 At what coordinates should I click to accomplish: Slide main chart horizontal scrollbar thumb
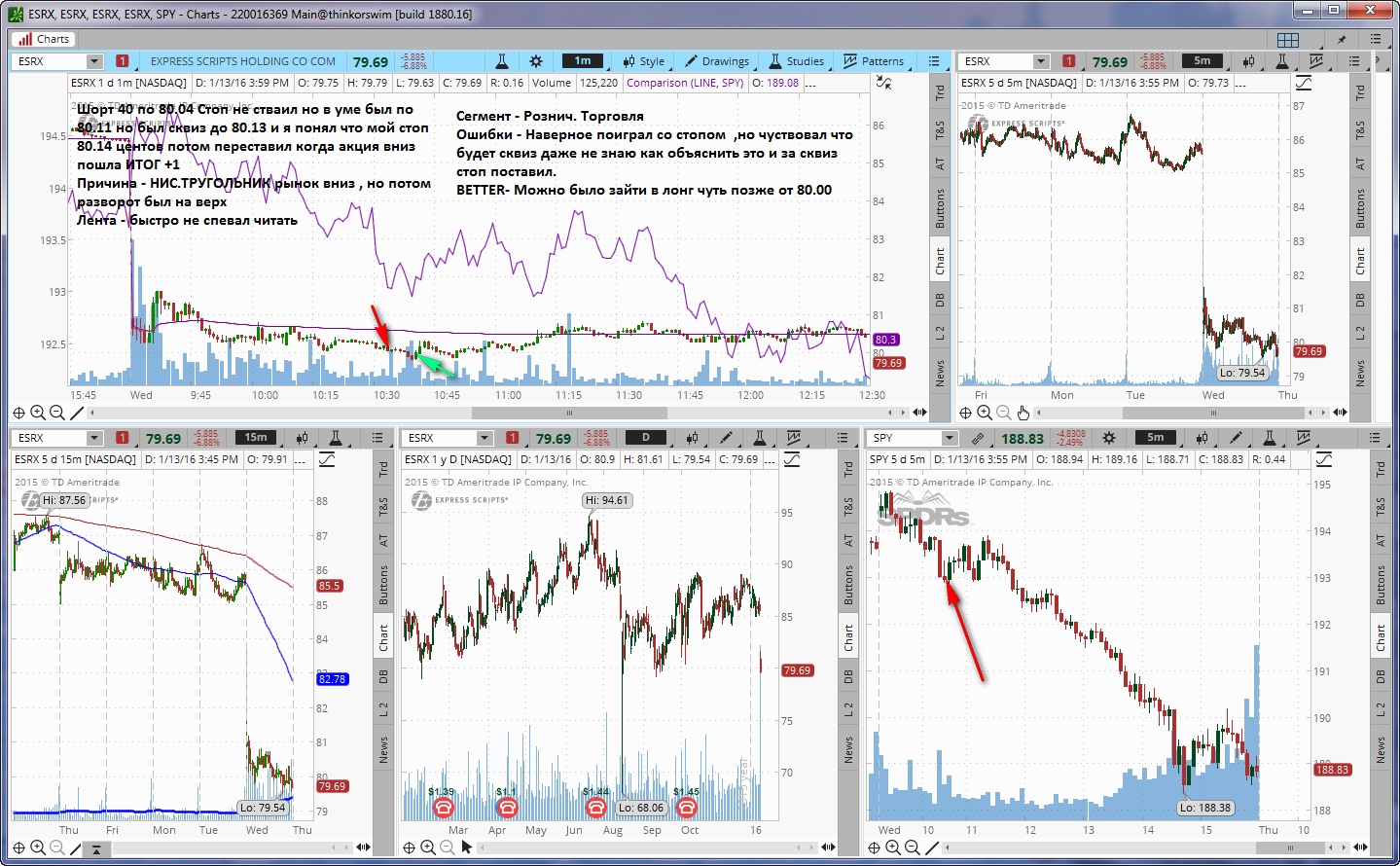click(569, 413)
